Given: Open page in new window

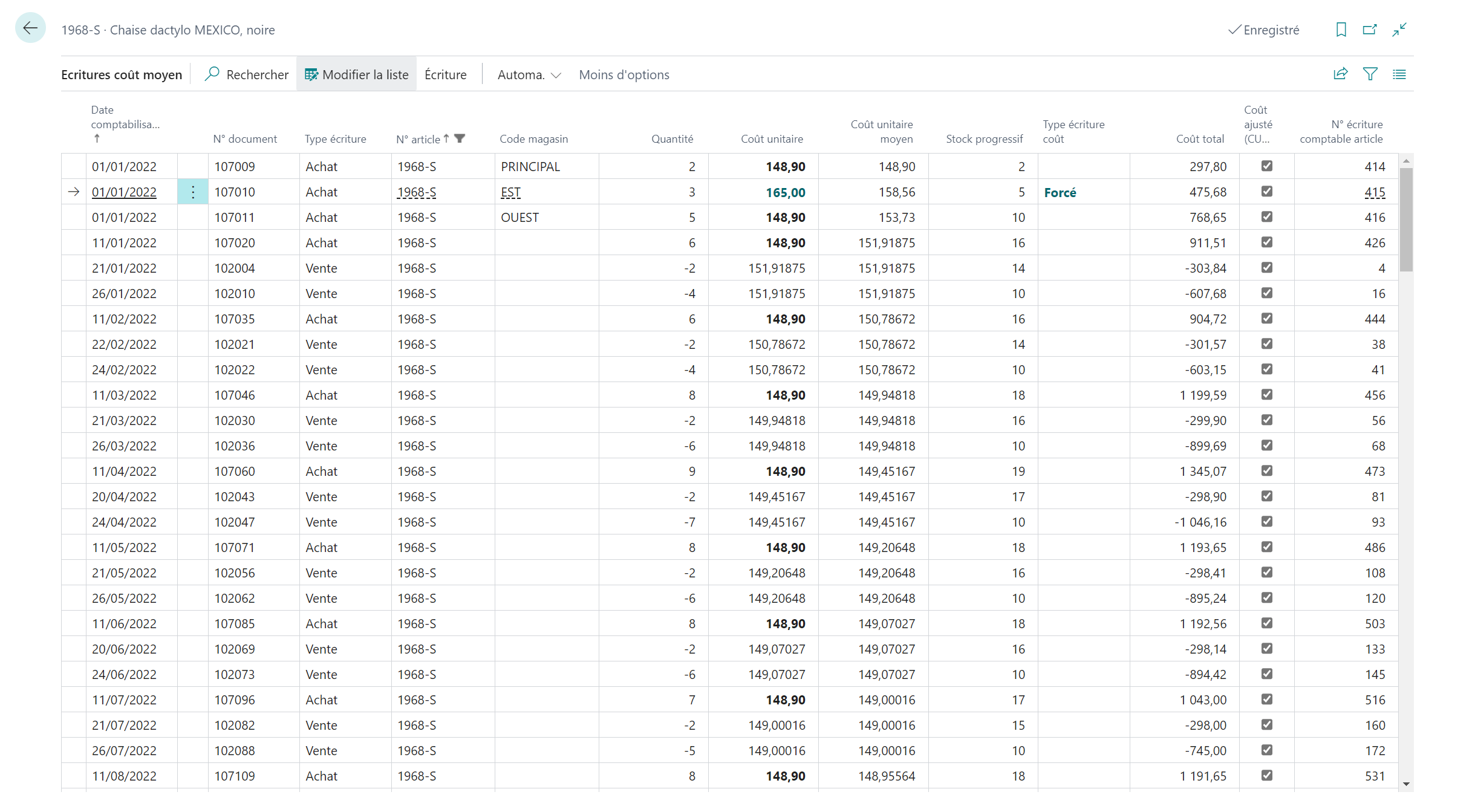Looking at the screenshot, I should tap(1370, 30).
